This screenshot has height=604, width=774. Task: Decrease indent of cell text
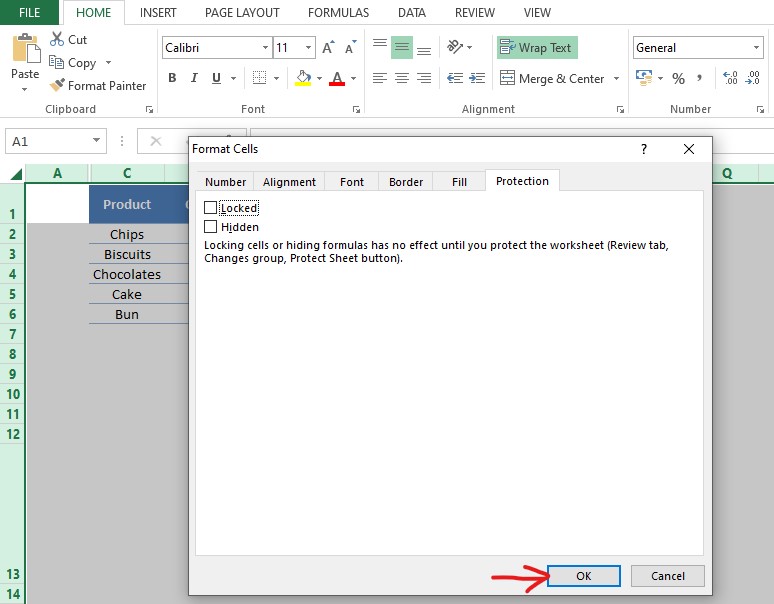click(x=455, y=78)
